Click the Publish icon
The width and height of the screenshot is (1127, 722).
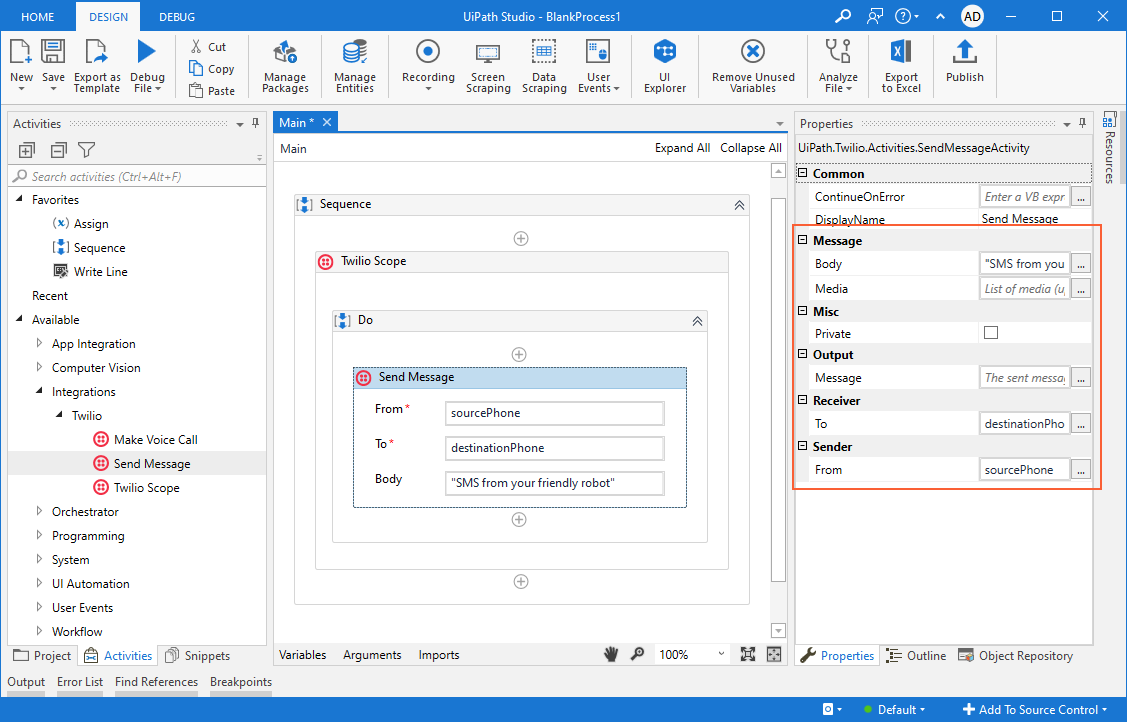(x=964, y=52)
